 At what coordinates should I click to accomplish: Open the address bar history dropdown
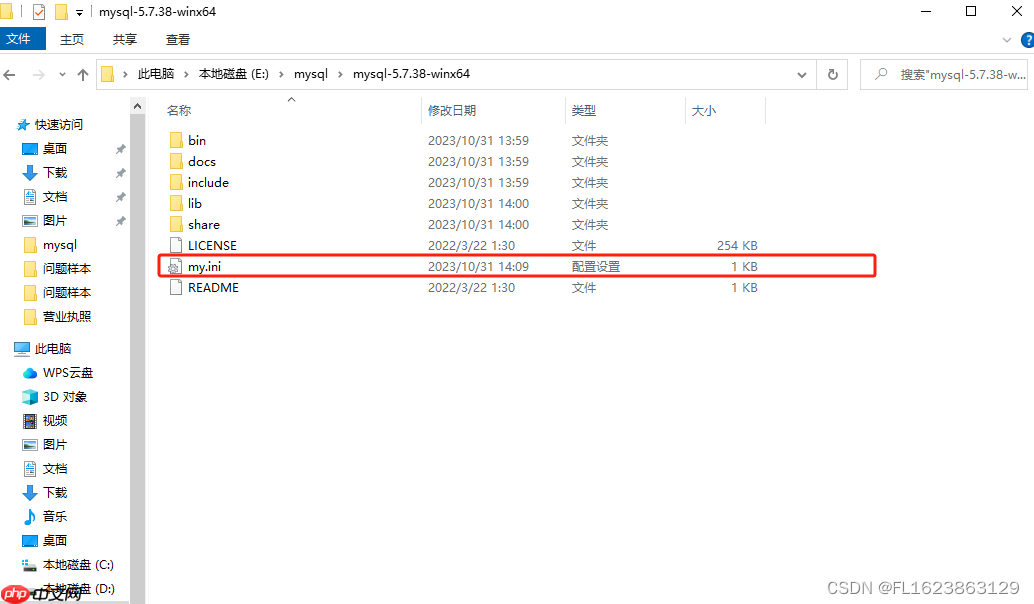click(x=801, y=73)
